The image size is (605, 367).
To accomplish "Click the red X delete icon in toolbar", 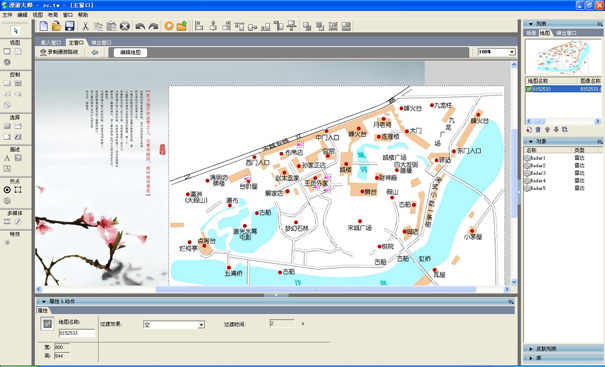I will [124, 26].
